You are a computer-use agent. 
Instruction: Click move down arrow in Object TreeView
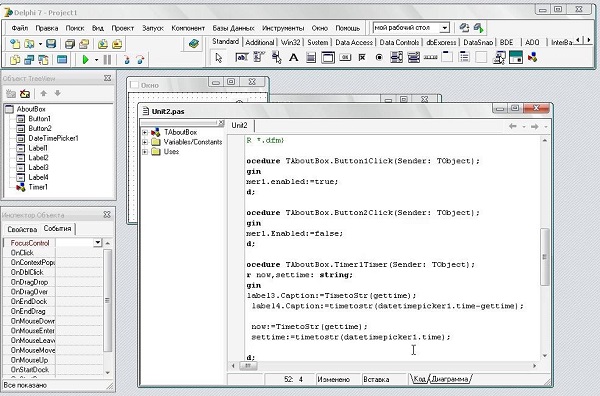[57, 93]
